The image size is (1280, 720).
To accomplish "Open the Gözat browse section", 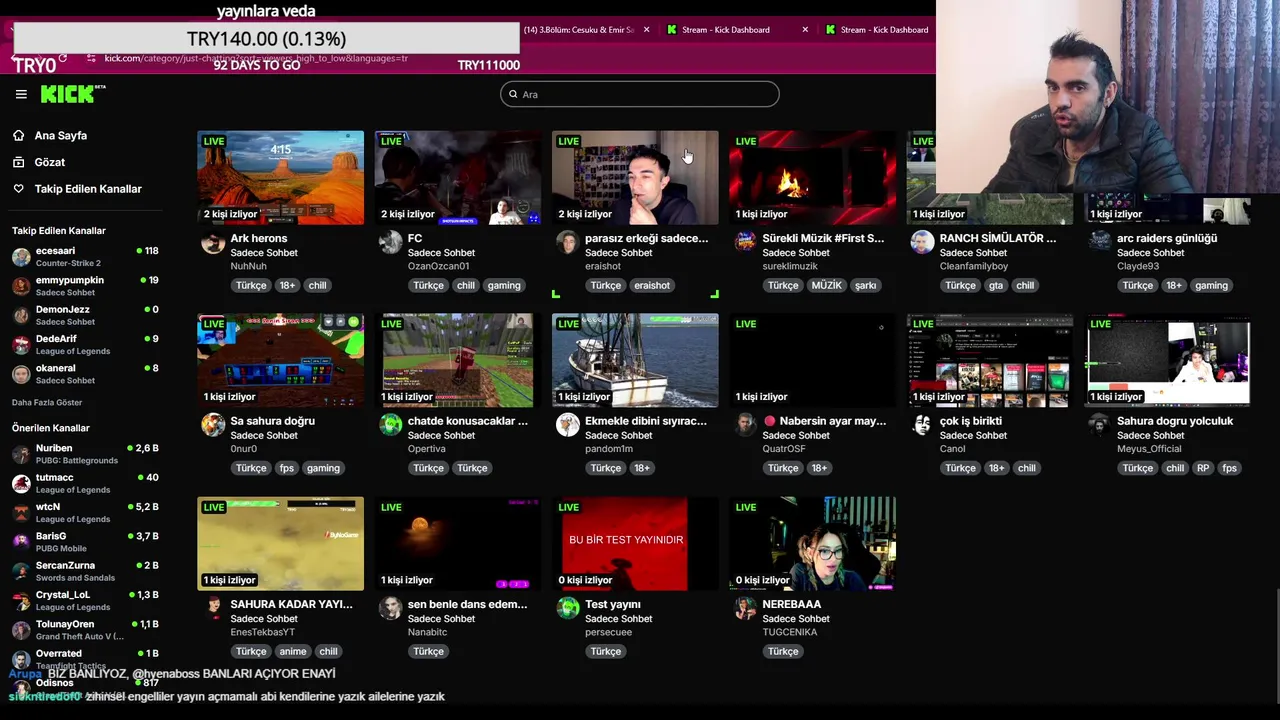I will (49, 162).
